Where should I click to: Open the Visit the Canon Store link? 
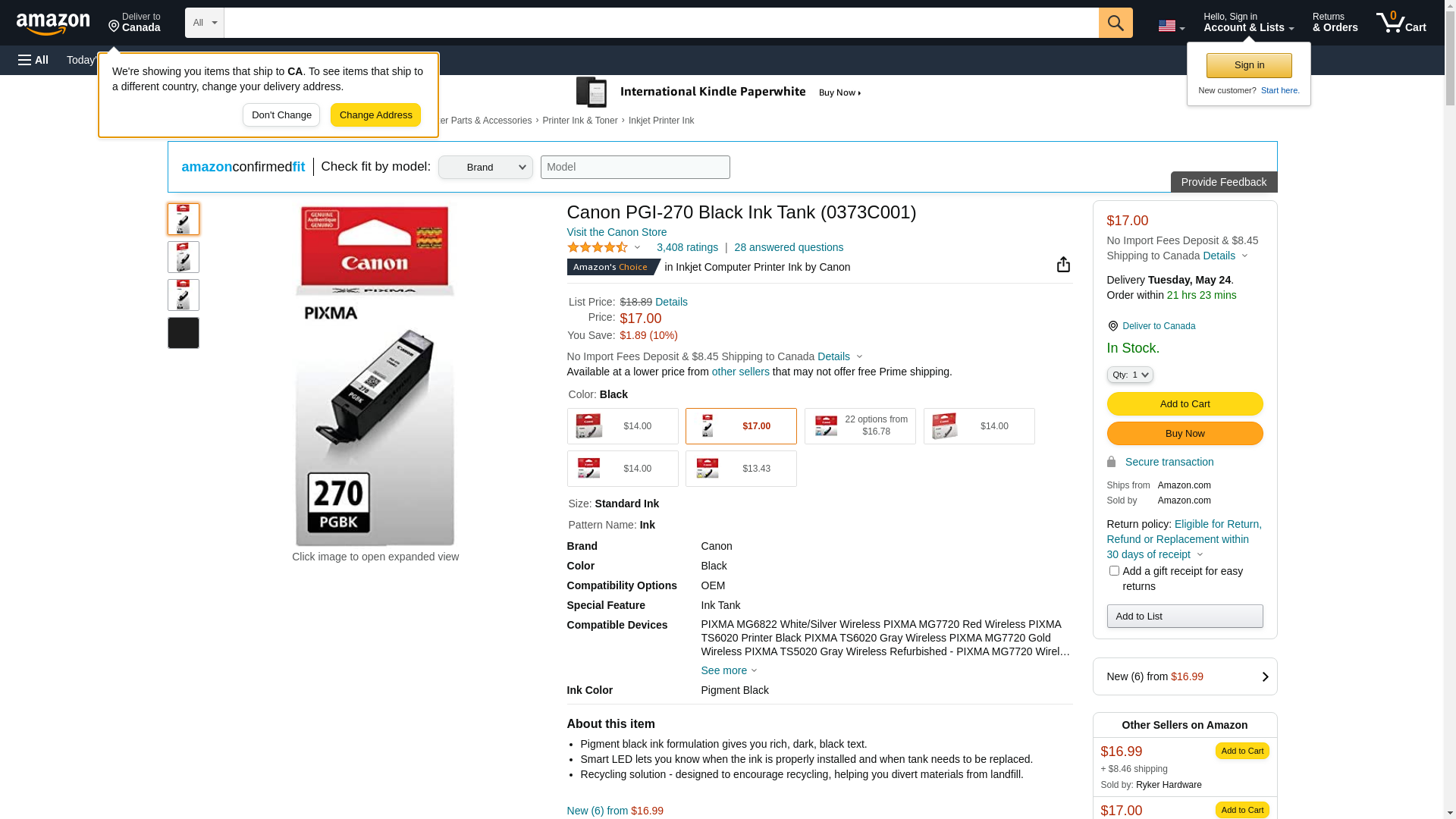[617, 232]
